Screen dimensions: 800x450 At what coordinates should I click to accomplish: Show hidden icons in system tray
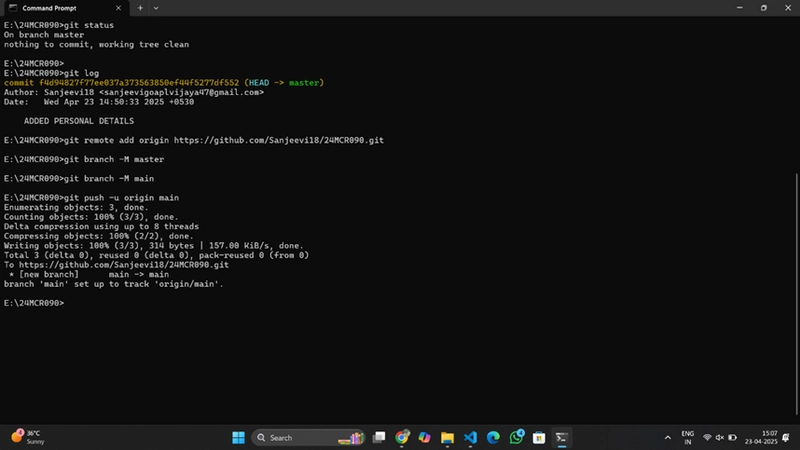pos(667,438)
